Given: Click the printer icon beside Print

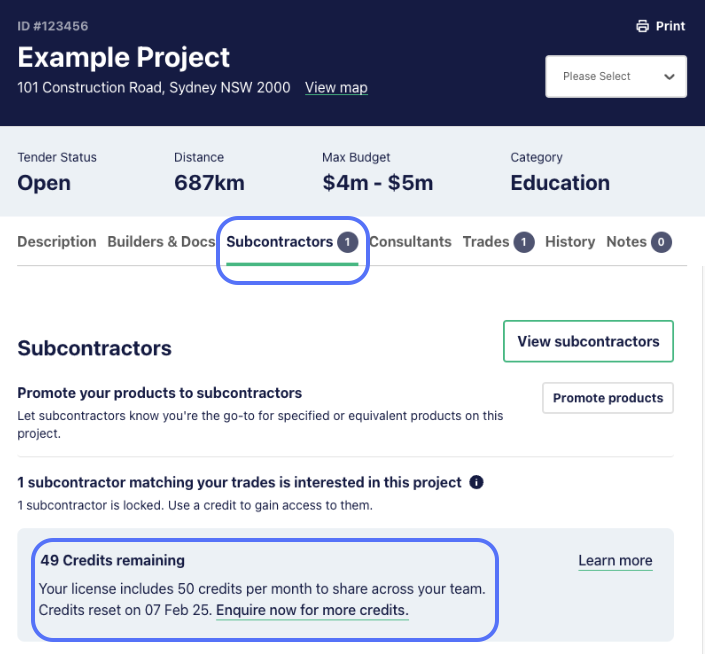Looking at the screenshot, I should coord(643,26).
